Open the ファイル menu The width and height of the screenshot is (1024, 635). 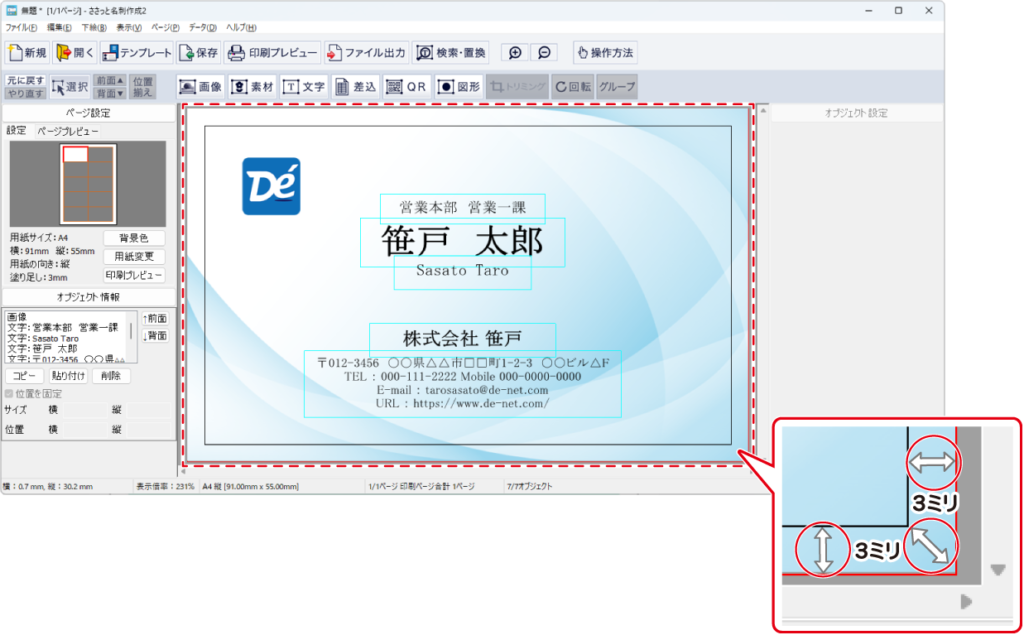21,27
